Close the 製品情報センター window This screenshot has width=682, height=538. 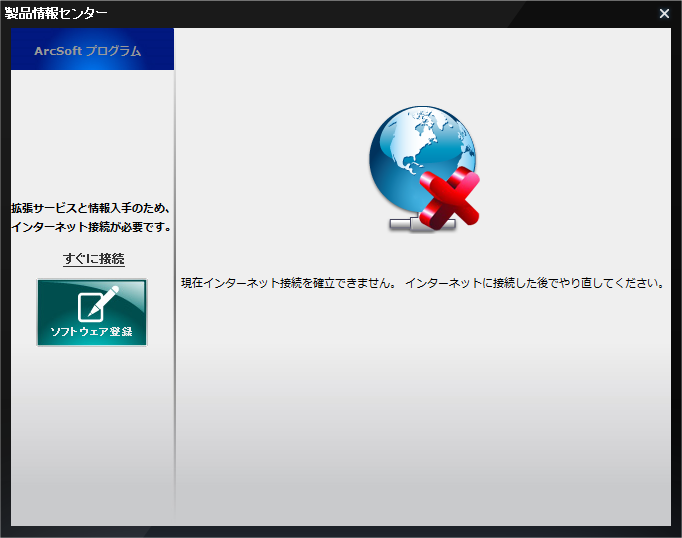click(x=664, y=13)
